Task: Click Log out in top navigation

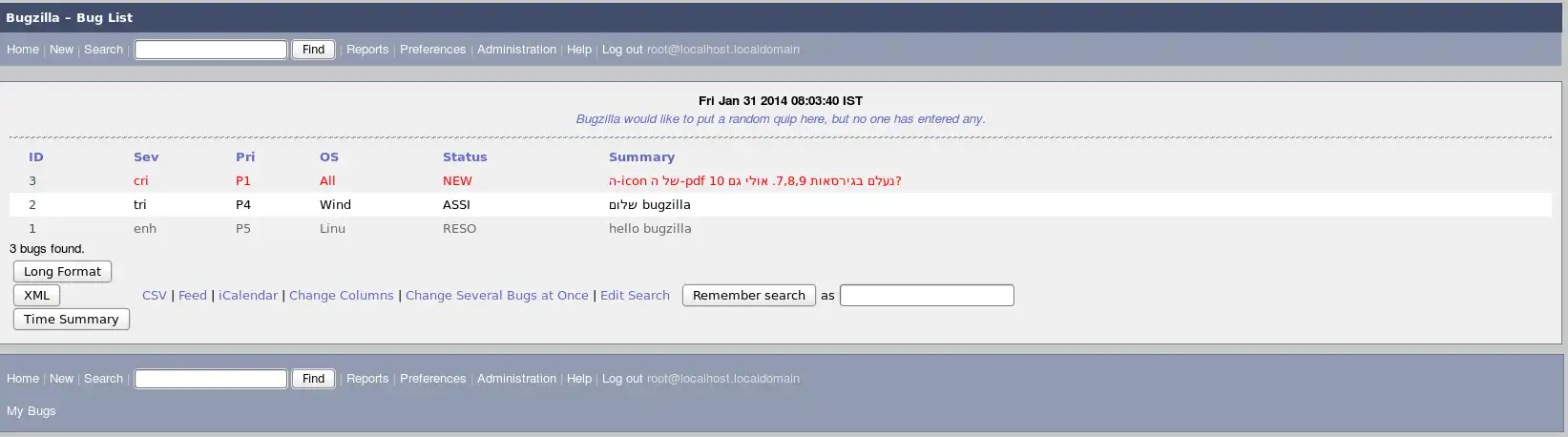Action: (x=622, y=50)
